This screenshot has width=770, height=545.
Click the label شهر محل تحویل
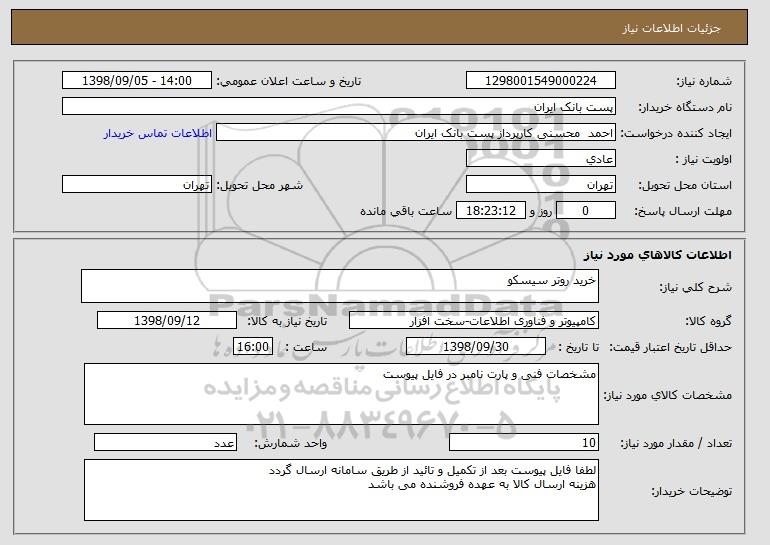pos(260,186)
